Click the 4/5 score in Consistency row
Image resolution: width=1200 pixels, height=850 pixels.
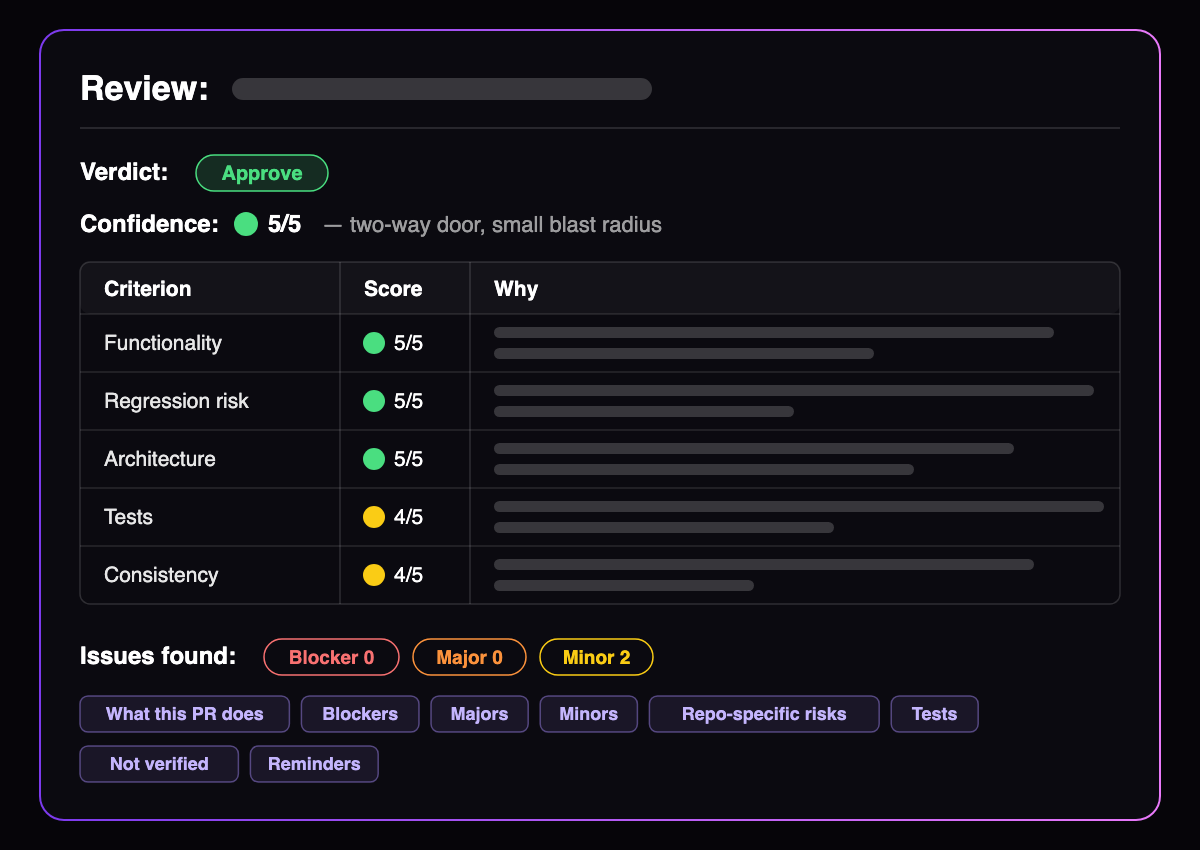(x=408, y=575)
